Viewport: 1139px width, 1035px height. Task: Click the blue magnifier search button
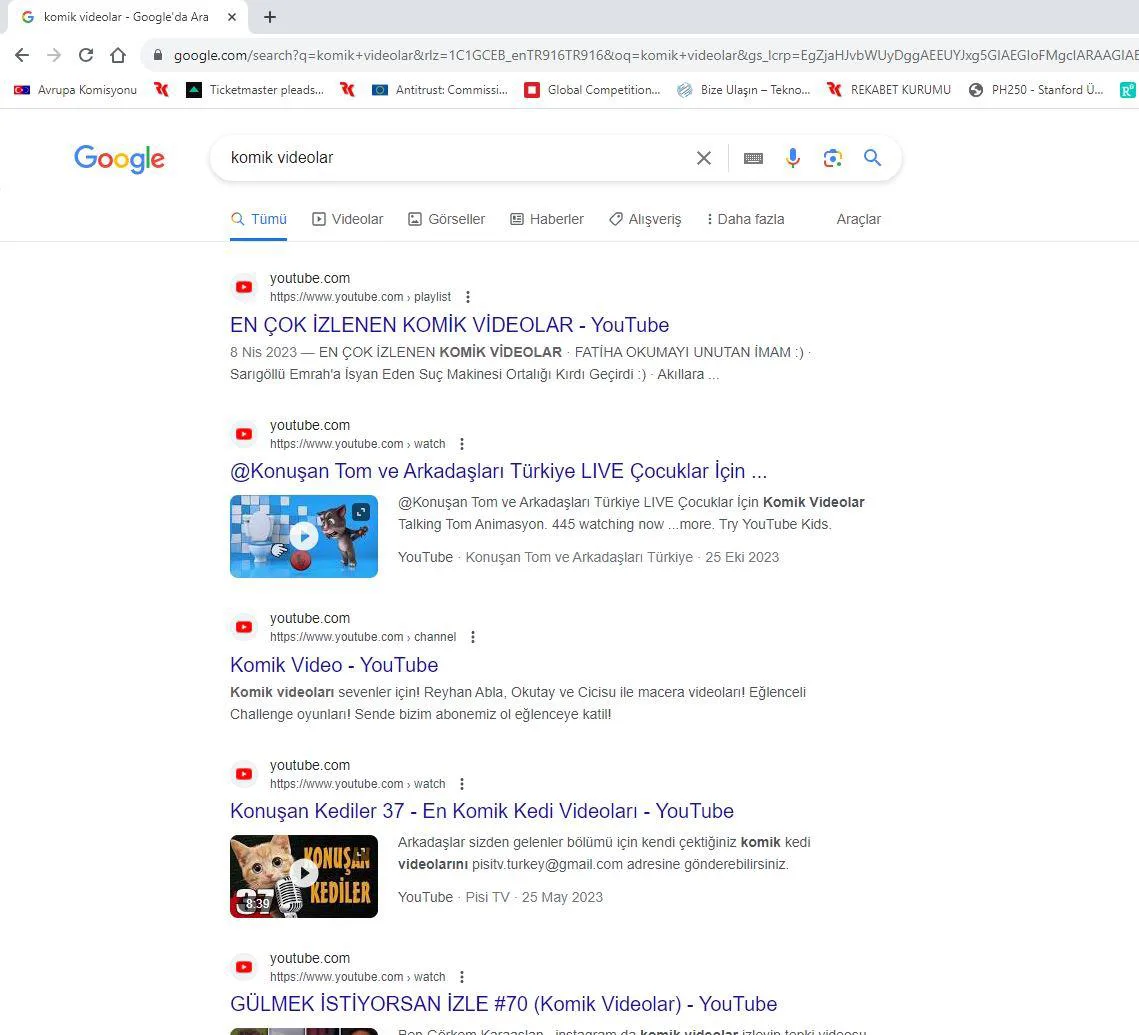pos(872,158)
